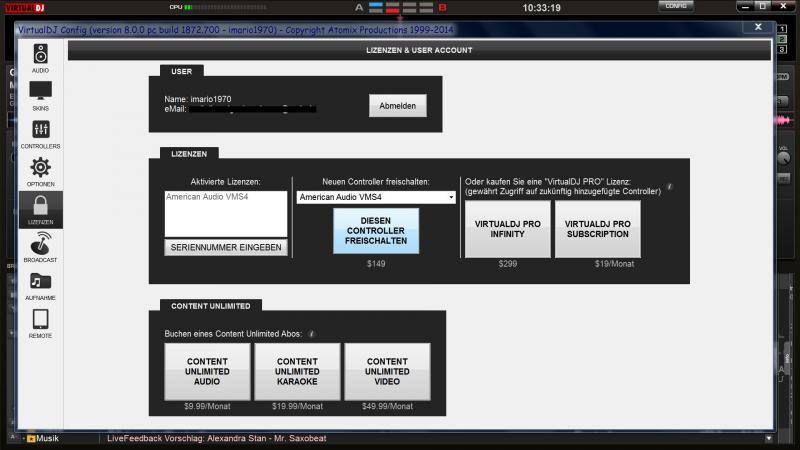Viewport: 800px width, 450px height.
Task: Click the $299 Infinity price
Action: [508, 264]
